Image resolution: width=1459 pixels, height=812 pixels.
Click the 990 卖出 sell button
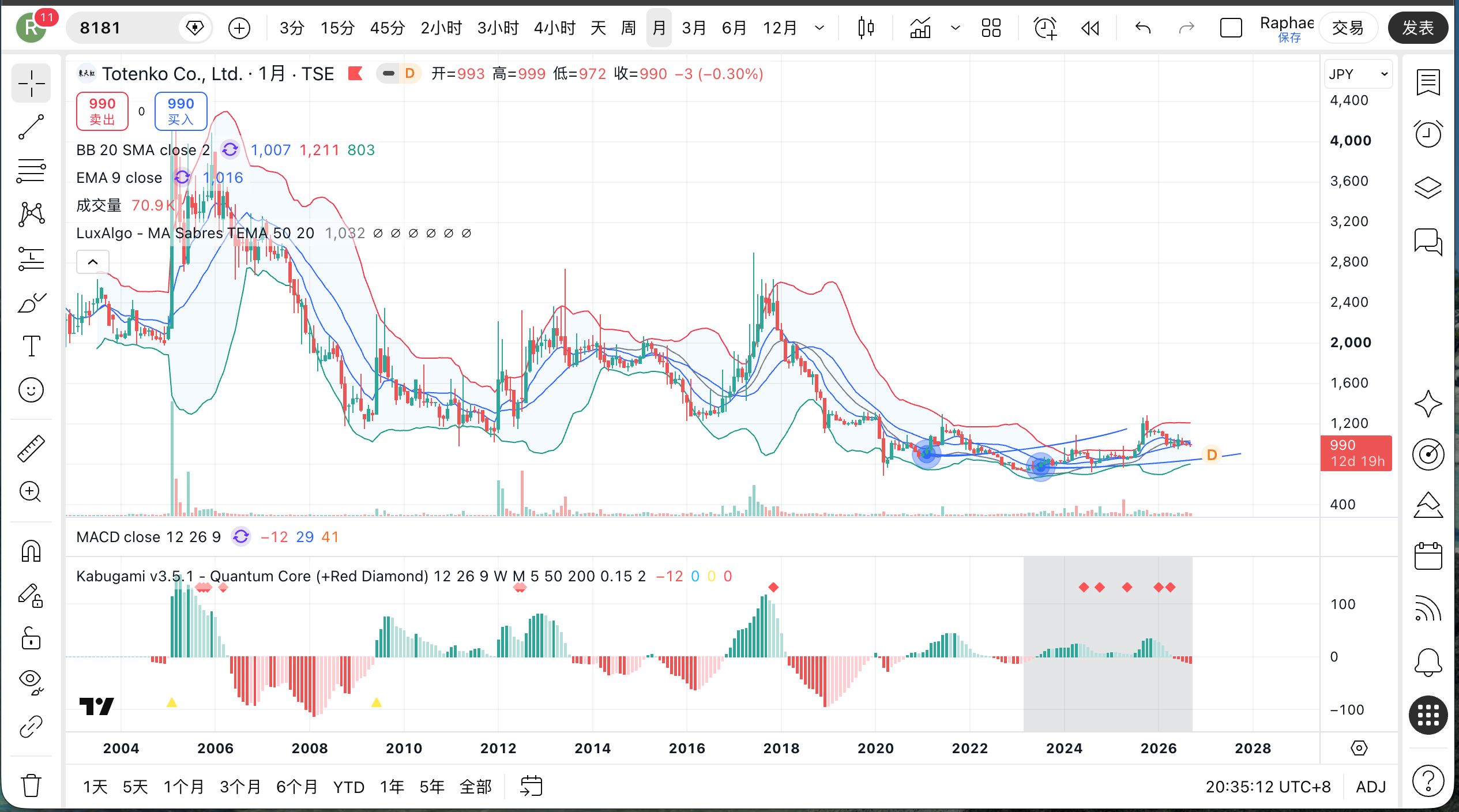tap(102, 111)
